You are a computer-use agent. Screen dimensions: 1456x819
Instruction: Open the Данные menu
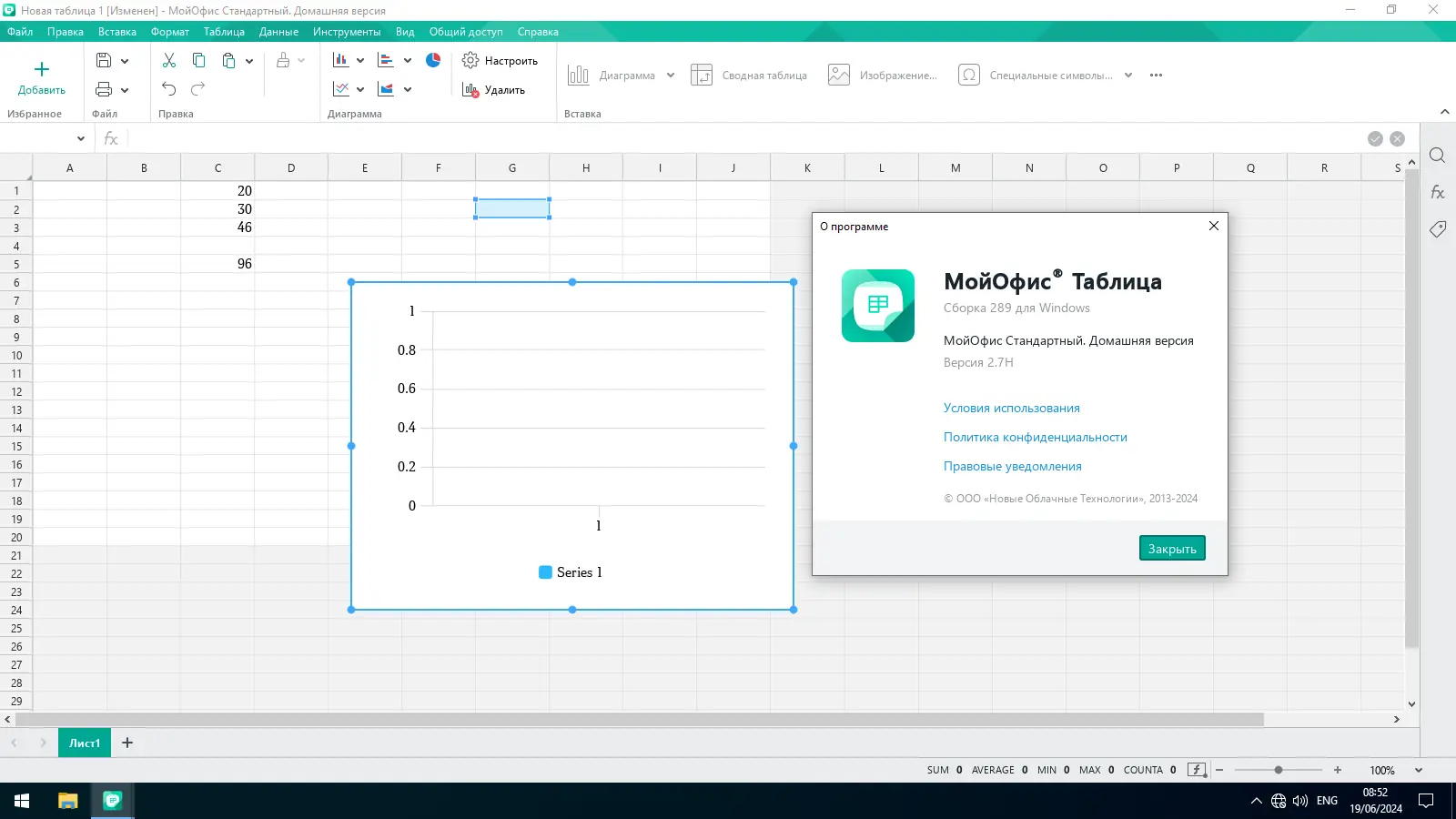(278, 32)
